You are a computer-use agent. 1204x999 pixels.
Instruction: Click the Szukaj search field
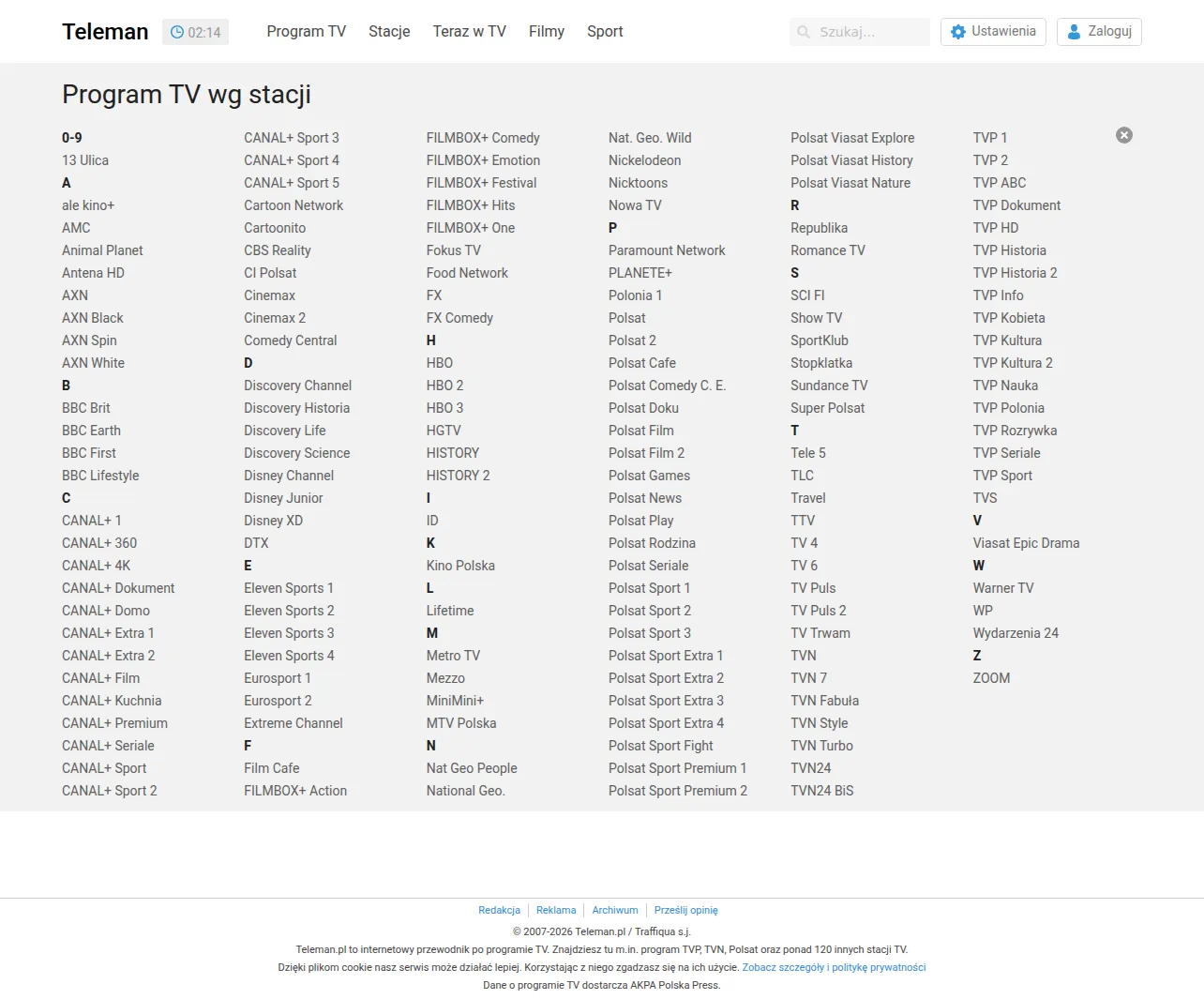(x=860, y=32)
